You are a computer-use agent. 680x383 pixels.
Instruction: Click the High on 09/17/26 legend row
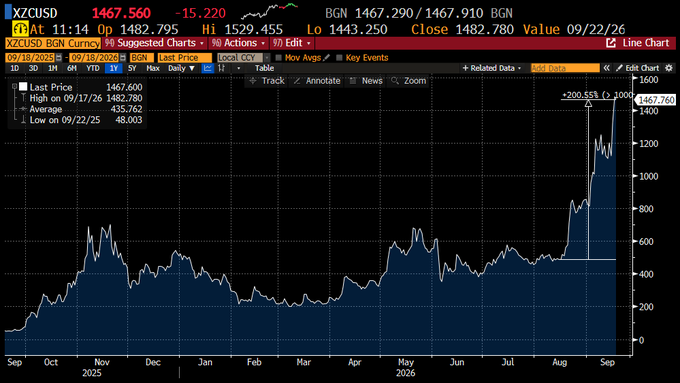85,98
